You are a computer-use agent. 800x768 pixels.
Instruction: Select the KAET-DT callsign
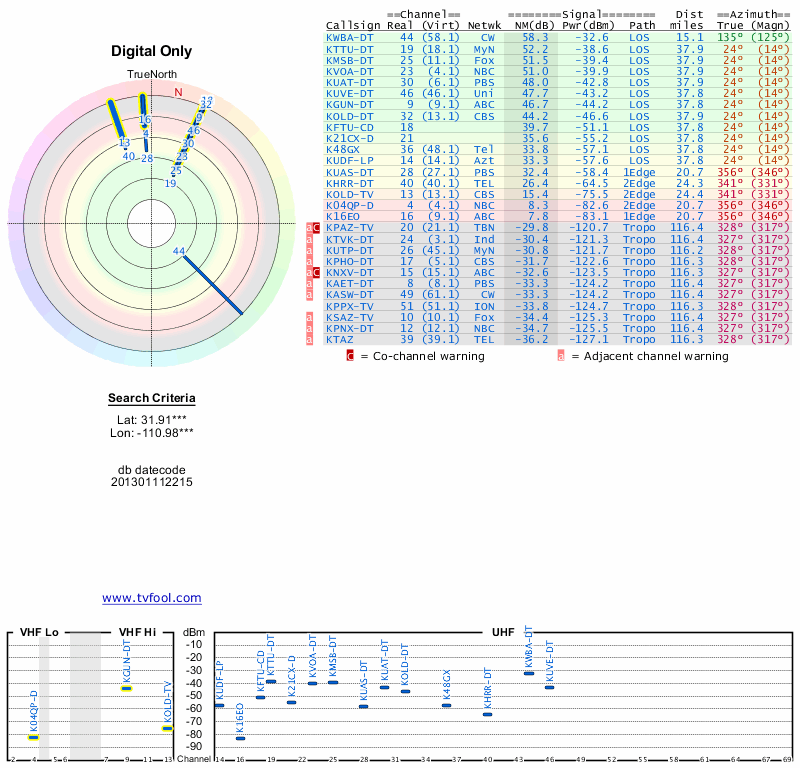[x=349, y=283]
